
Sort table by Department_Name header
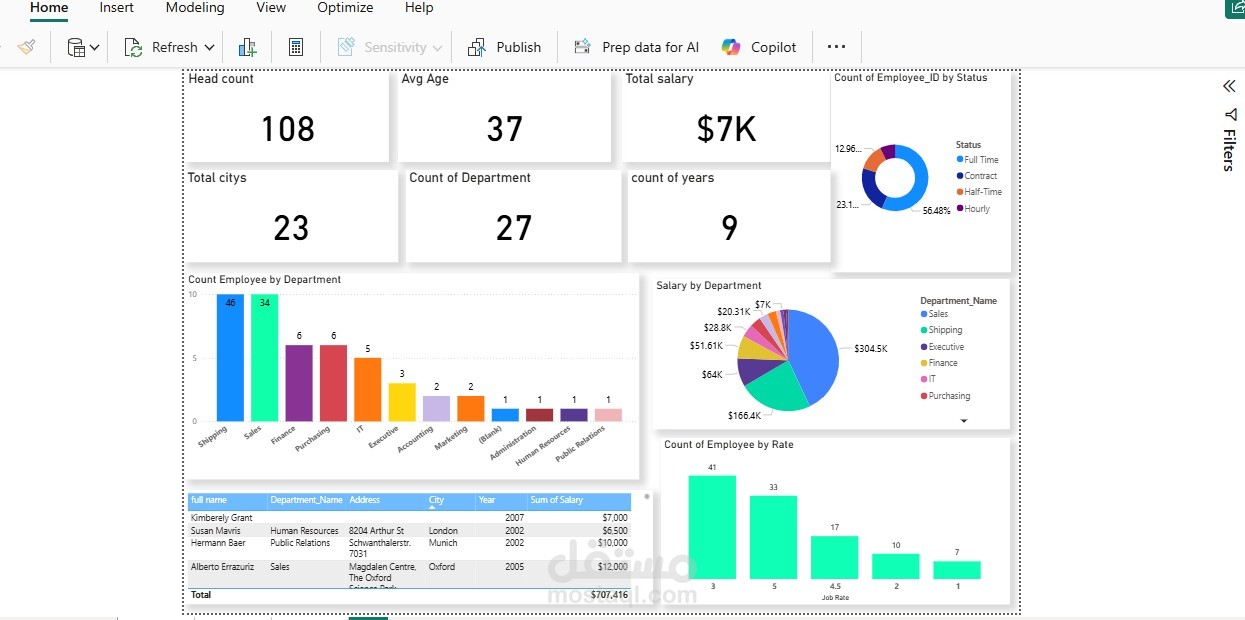pos(307,500)
